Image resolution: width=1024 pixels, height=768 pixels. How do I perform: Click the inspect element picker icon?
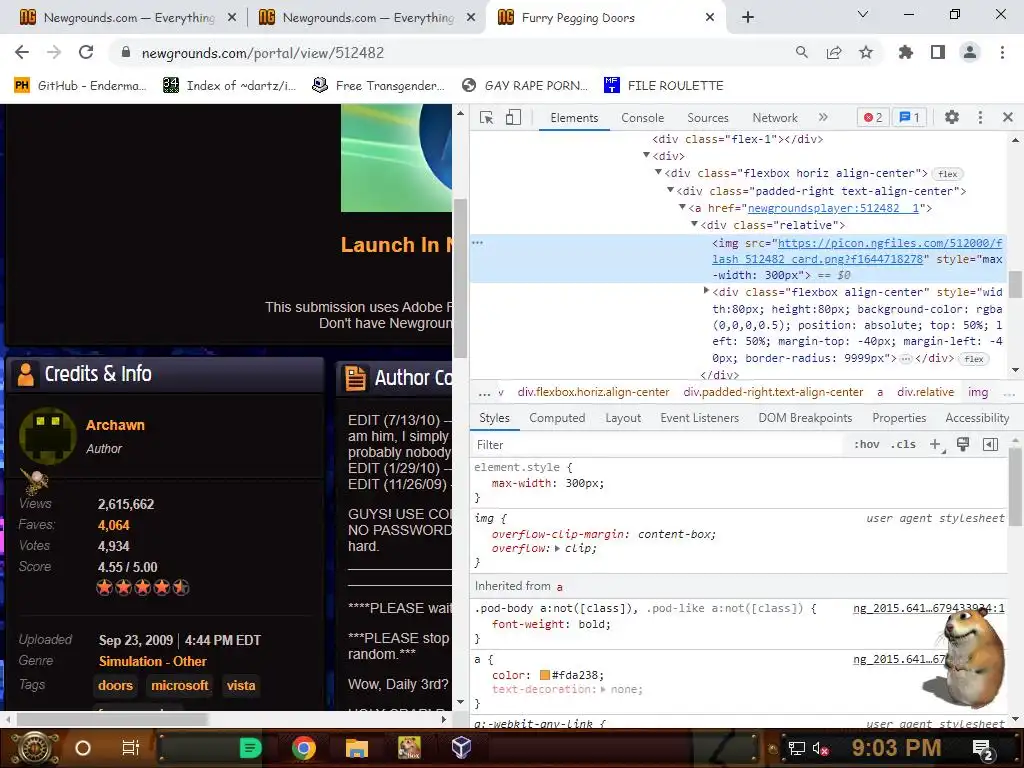pyautogui.click(x=487, y=118)
